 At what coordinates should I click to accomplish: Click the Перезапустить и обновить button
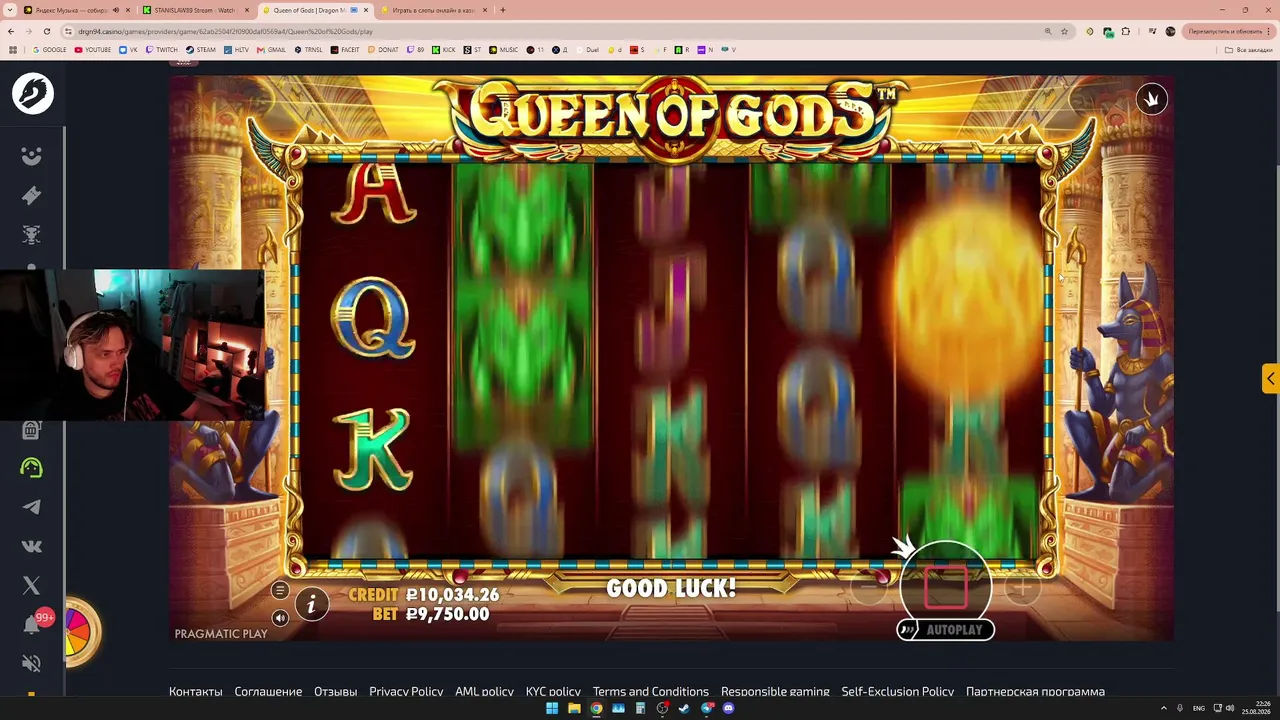pyautogui.click(x=1229, y=31)
